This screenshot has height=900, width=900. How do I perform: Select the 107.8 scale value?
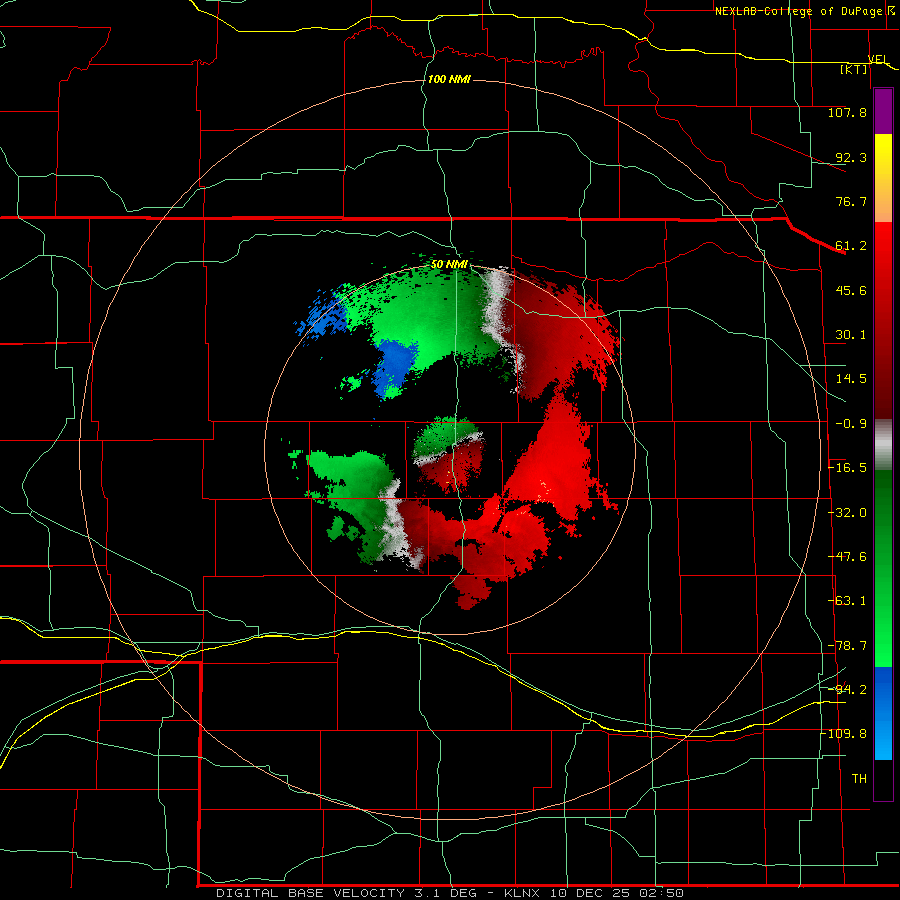847,112
